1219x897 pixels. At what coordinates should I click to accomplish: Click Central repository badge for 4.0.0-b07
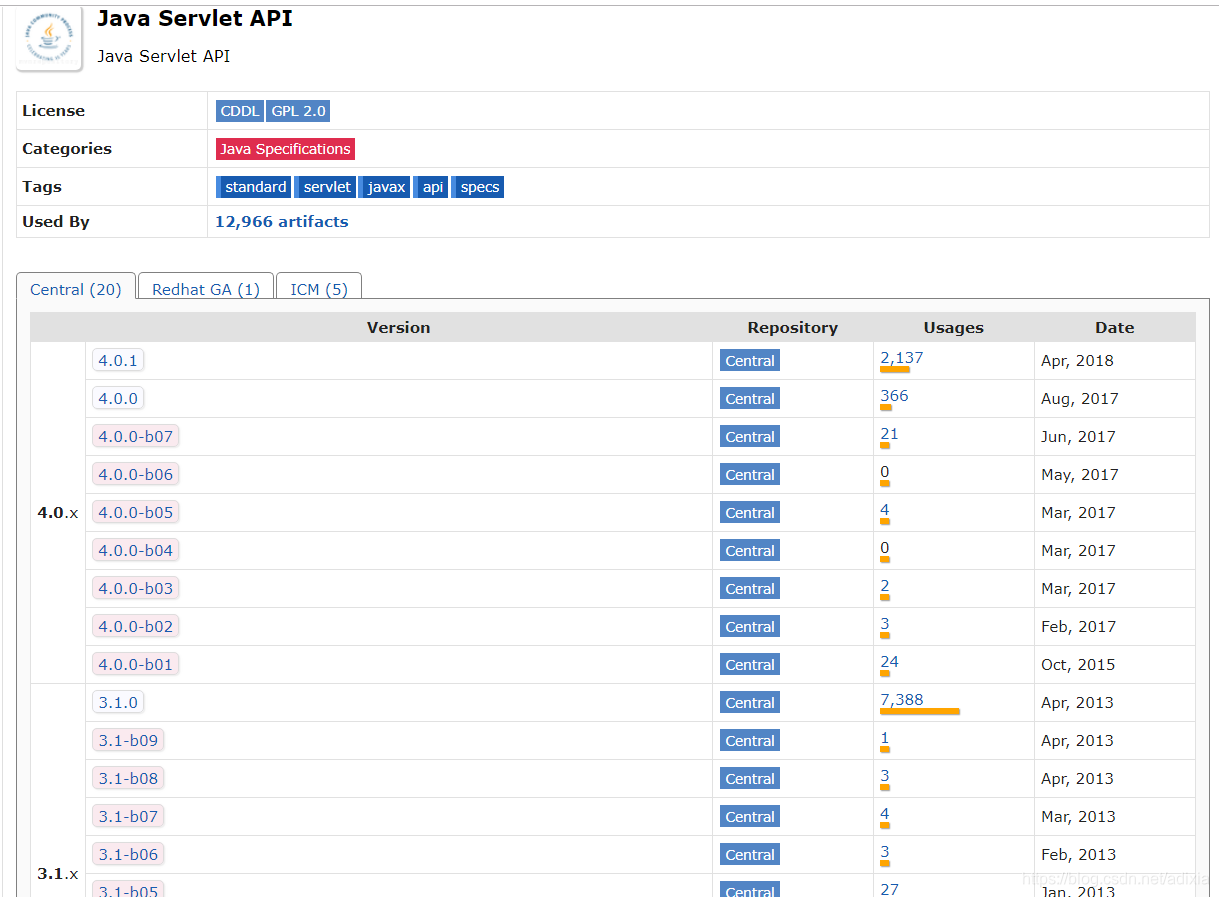point(750,437)
